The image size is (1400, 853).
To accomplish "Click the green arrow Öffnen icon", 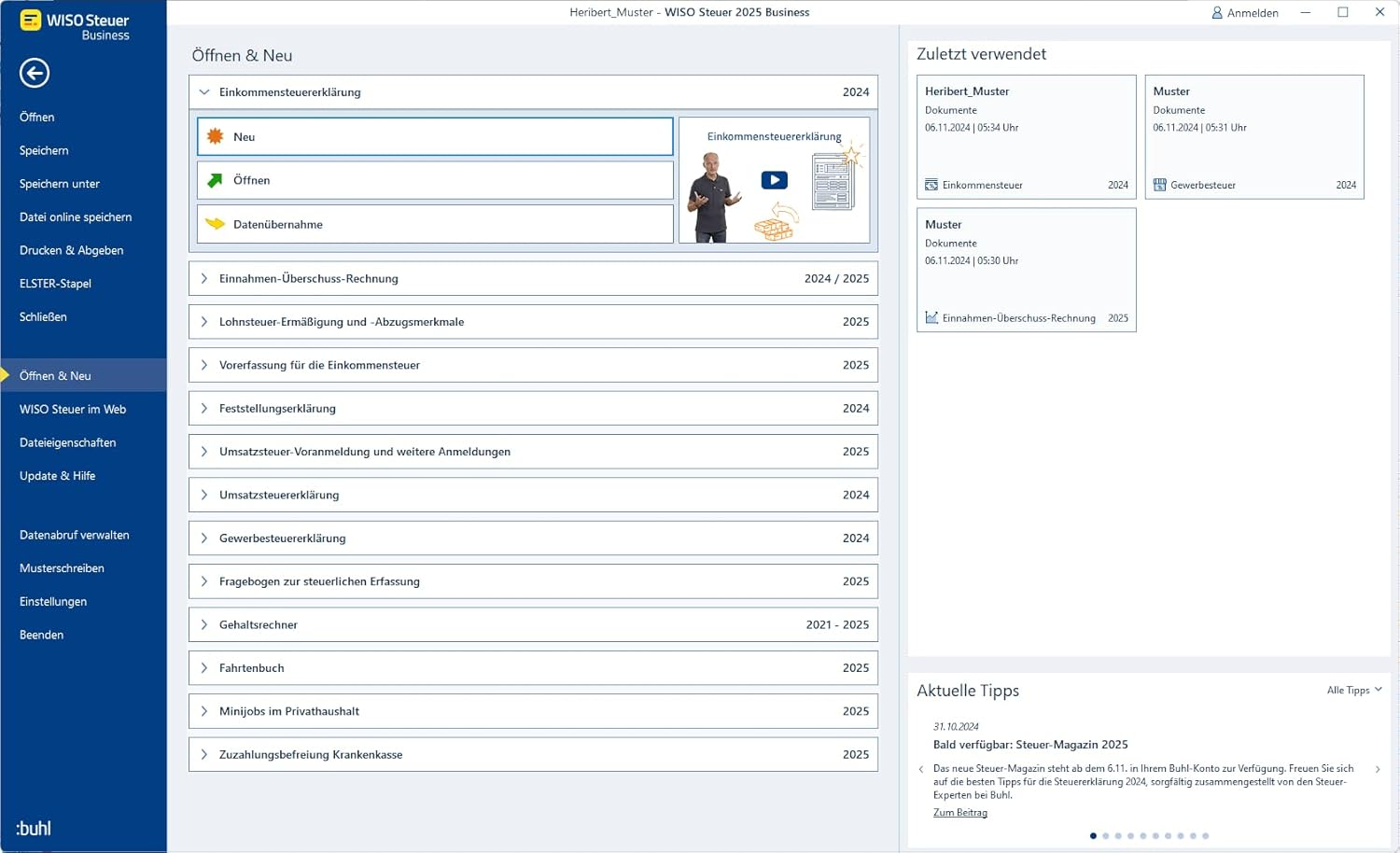I will point(215,180).
